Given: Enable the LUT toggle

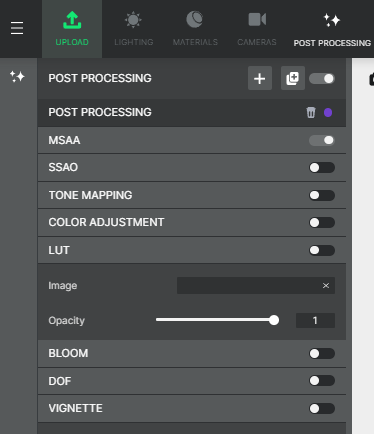Looking at the screenshot, I should pyautogui.click(x=322, y=250).
